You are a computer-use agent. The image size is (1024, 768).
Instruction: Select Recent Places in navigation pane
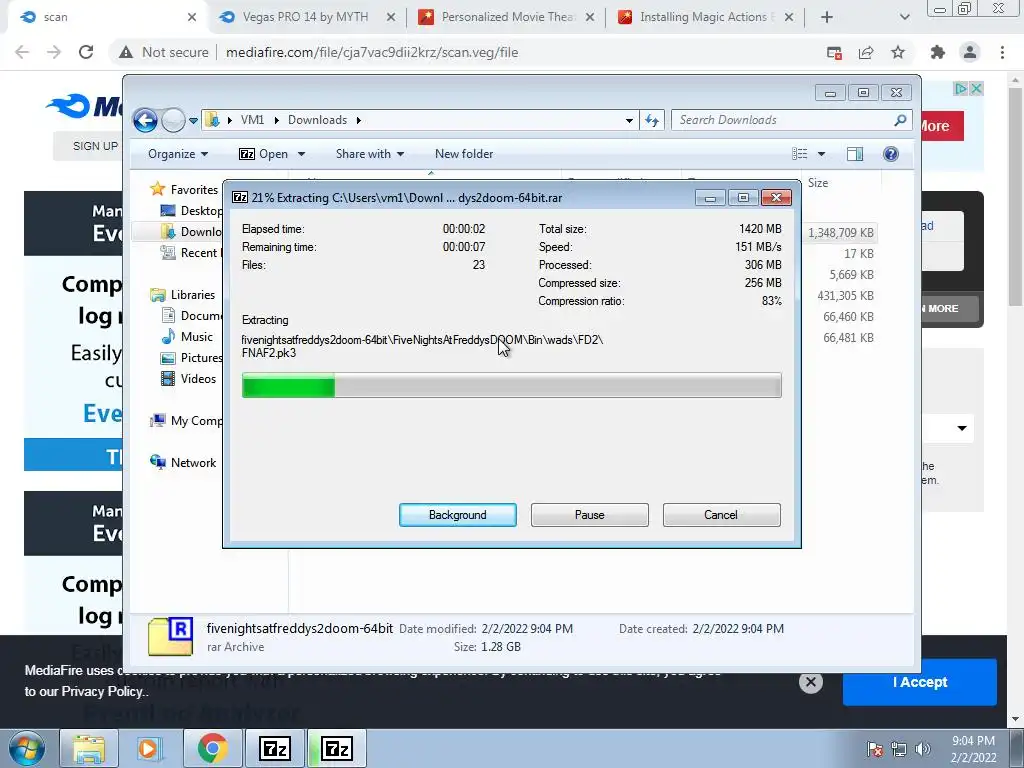coord(191,253)
